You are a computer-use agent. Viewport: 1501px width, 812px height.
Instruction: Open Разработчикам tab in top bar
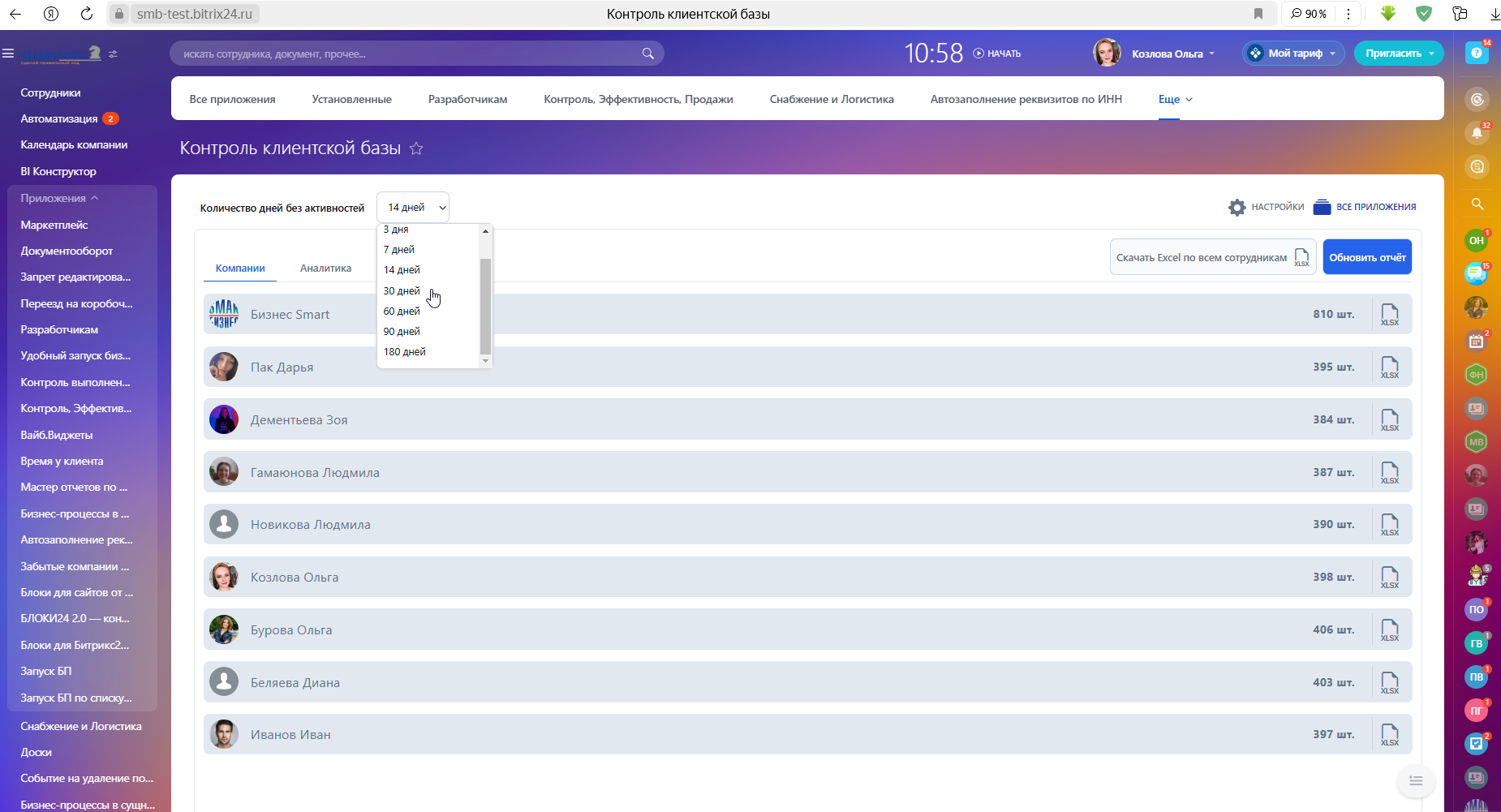point(467,99)
